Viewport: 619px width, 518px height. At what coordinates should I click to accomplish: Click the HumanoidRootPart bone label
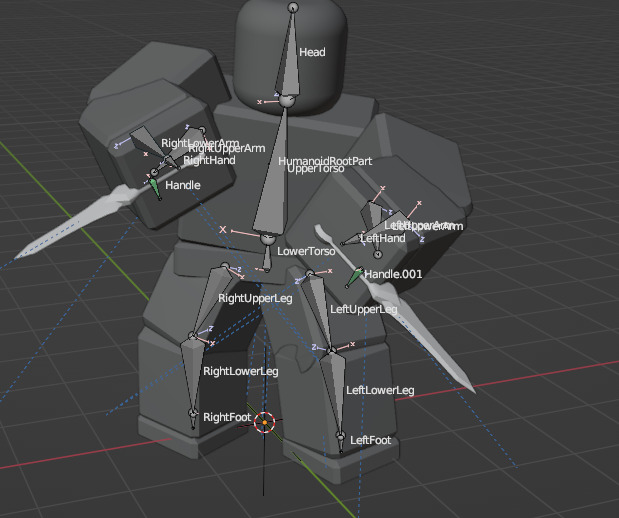point(325,160)
